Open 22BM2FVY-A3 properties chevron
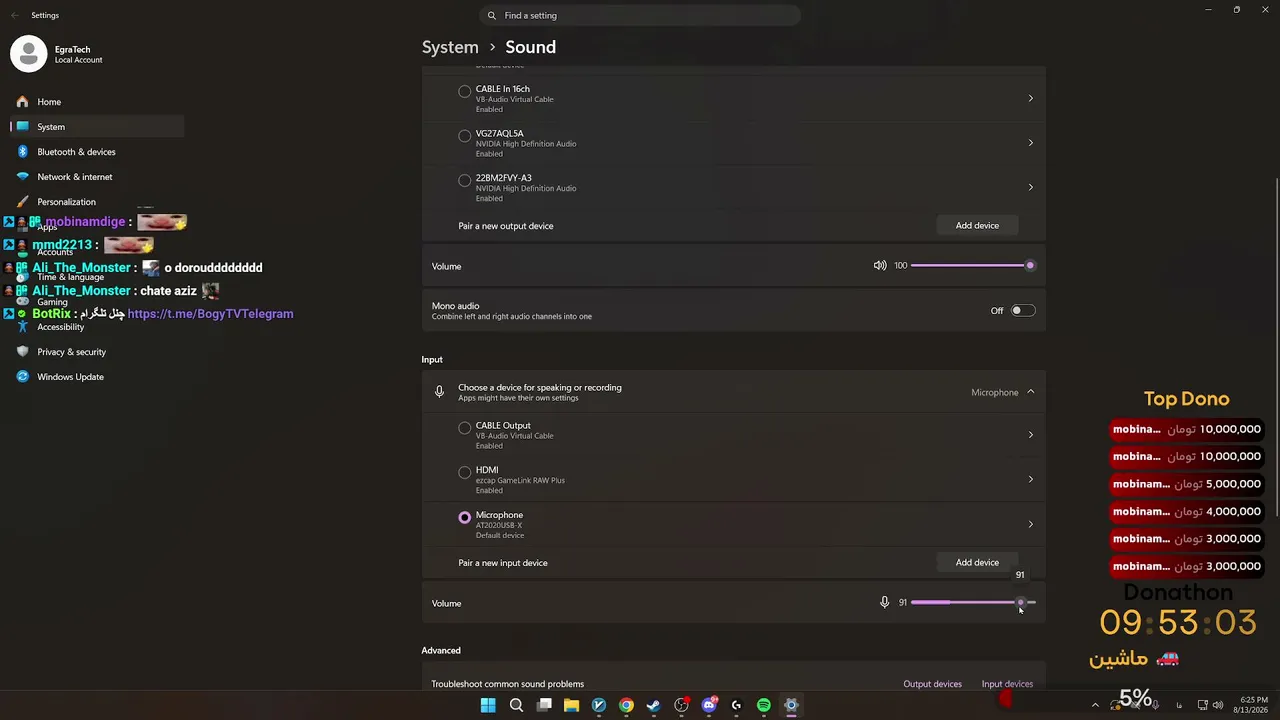Image resolution: width=1280 pixels, height=720 pixels. [x=1031, y=187]
